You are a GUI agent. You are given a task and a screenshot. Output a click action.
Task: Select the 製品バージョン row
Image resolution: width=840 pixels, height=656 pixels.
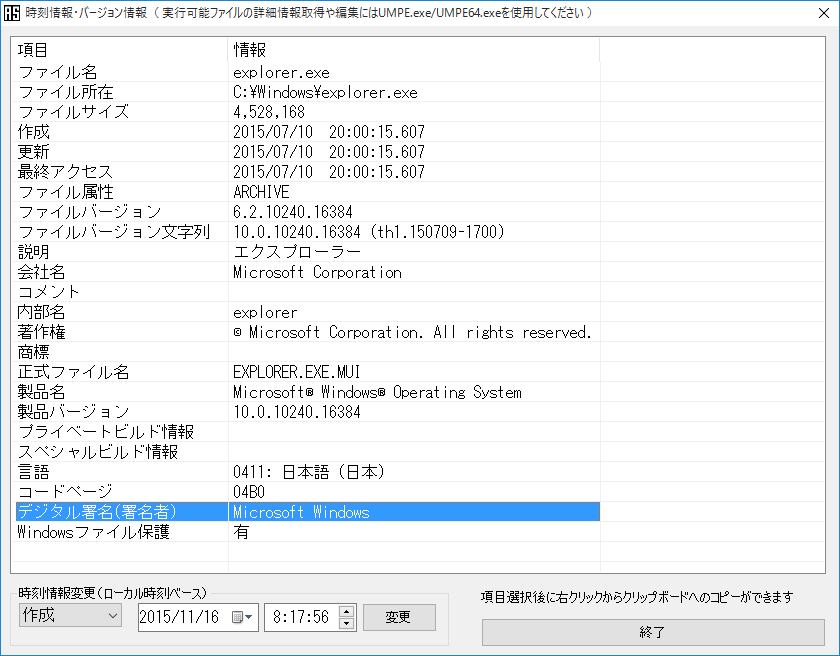coord(308,412)
